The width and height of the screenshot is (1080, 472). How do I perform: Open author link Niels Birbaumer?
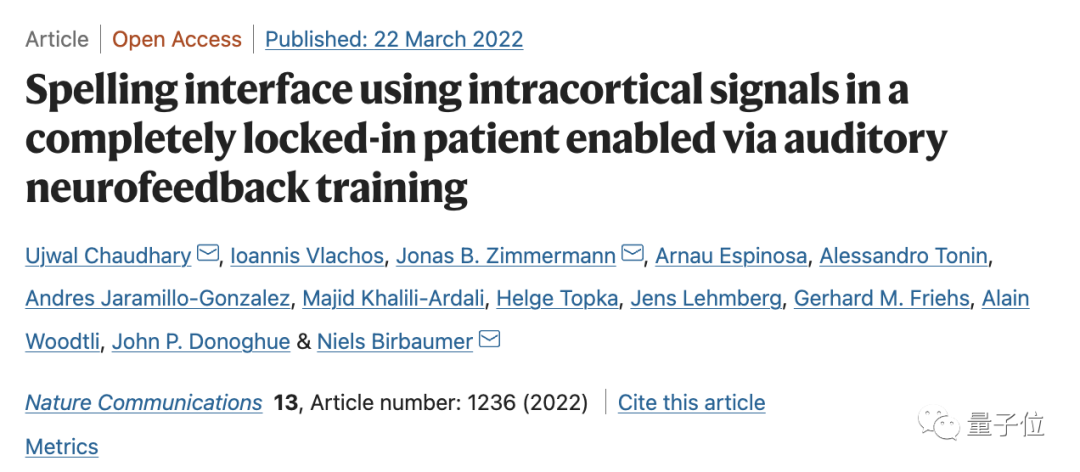pyautogui.click(x=395, y=342)
